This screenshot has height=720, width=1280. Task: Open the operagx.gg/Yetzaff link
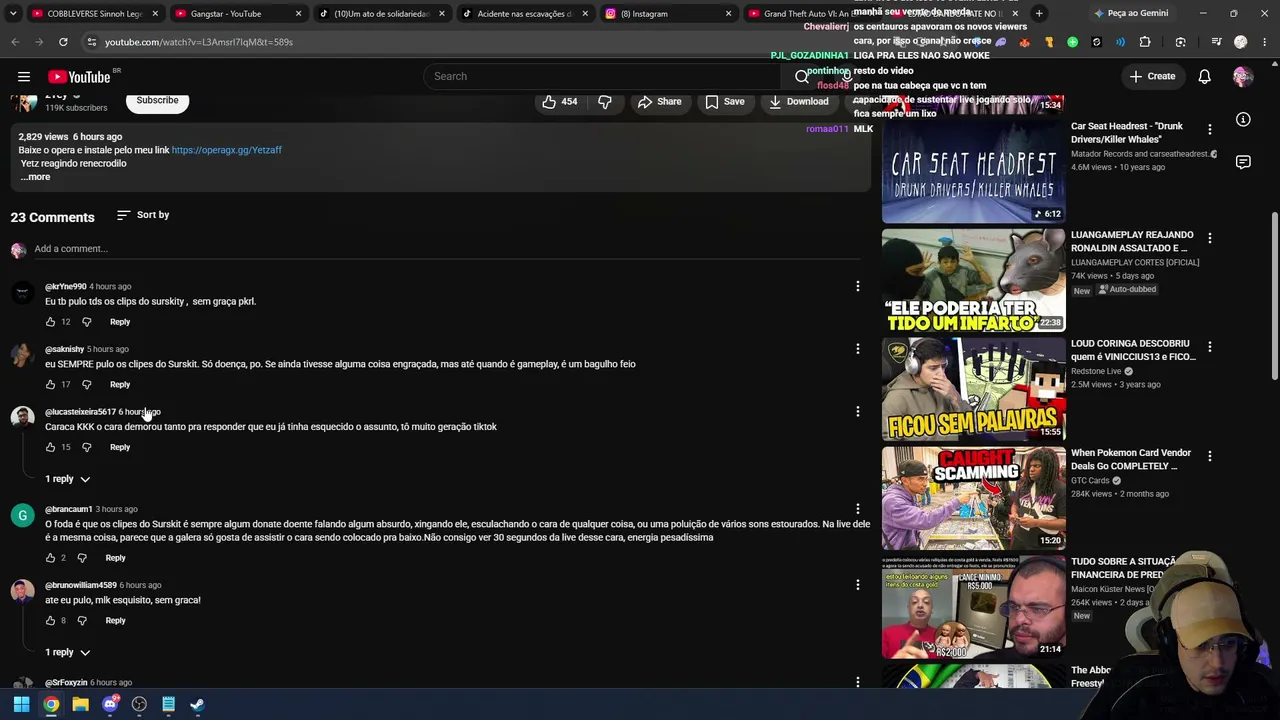point(226,150)
